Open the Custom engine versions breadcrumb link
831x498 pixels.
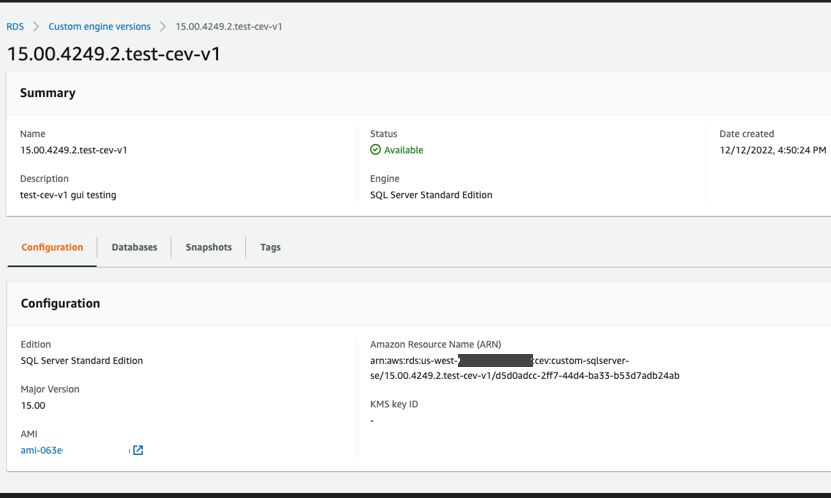click(99, 27)
